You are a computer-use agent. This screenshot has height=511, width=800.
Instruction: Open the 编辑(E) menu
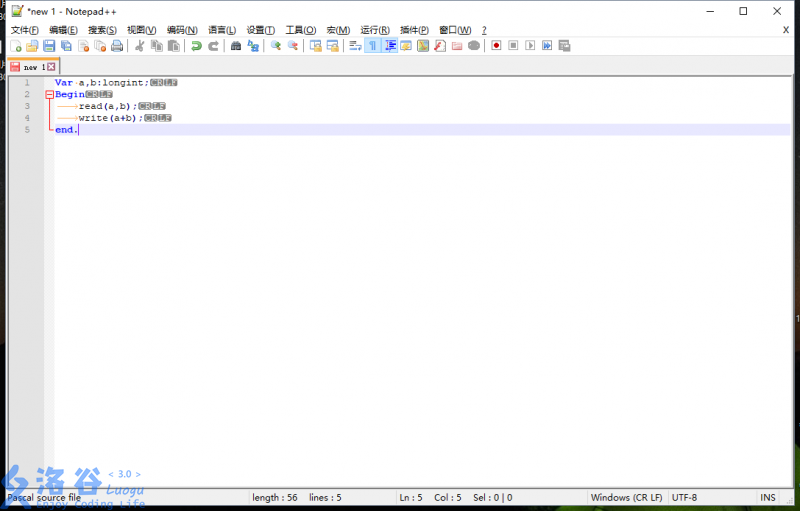click(x=63, y=30)
